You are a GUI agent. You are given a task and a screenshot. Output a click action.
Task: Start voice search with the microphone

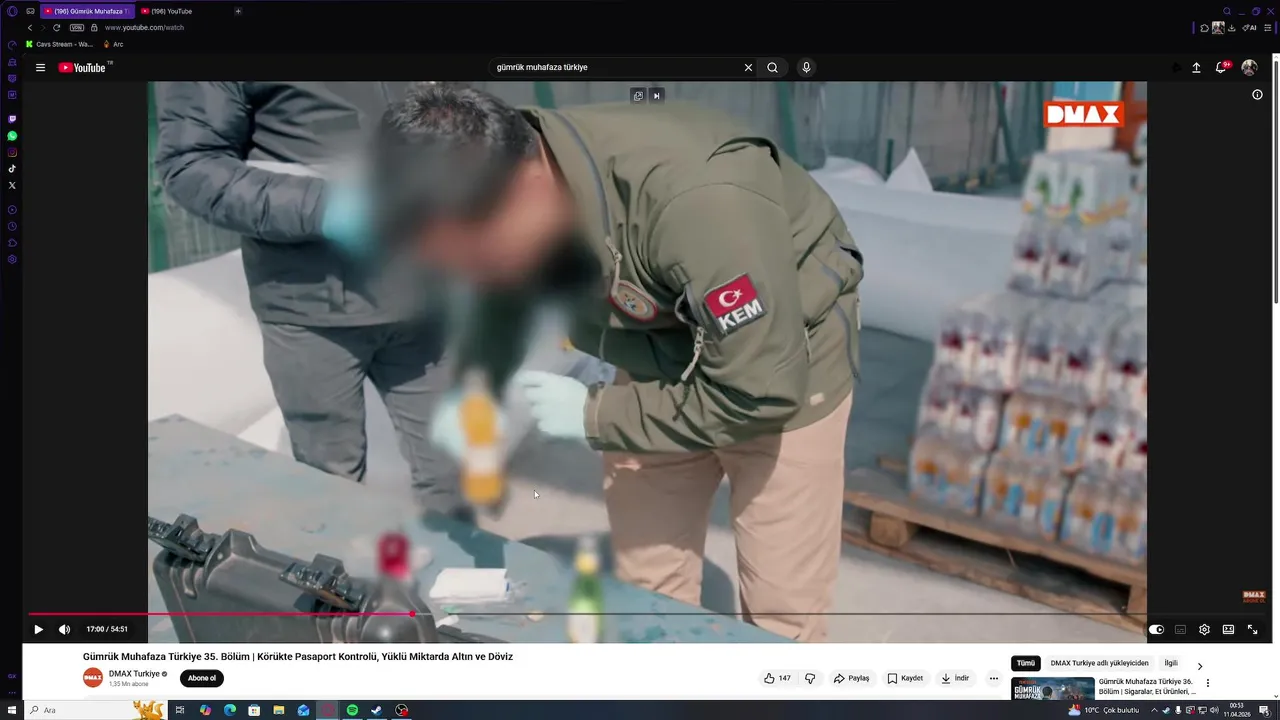point(806,68)
